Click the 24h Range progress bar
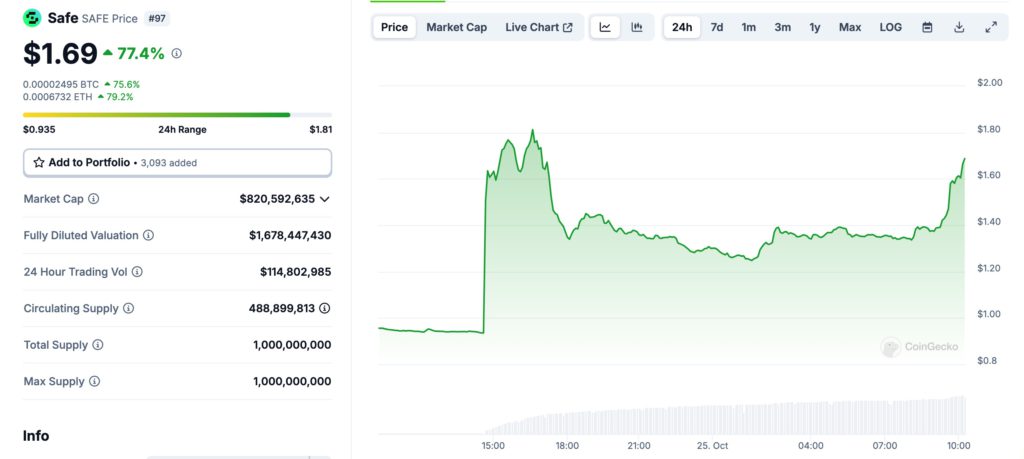The image size is (1024, 459). pyautogui.click(x=177, y=115)
